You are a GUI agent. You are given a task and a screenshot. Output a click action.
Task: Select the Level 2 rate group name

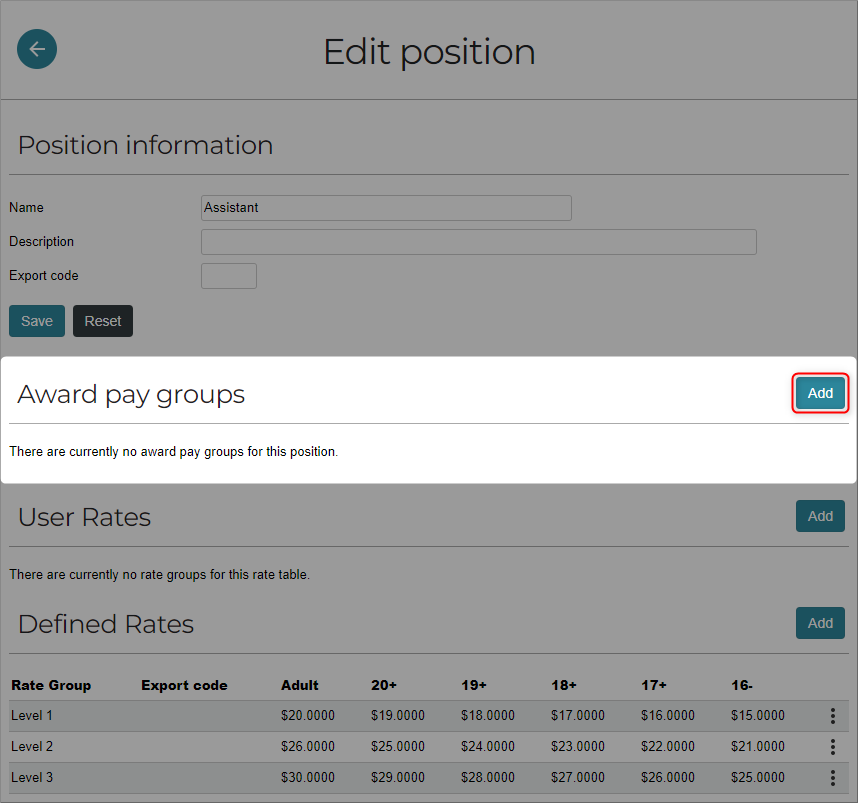(32, 747)
